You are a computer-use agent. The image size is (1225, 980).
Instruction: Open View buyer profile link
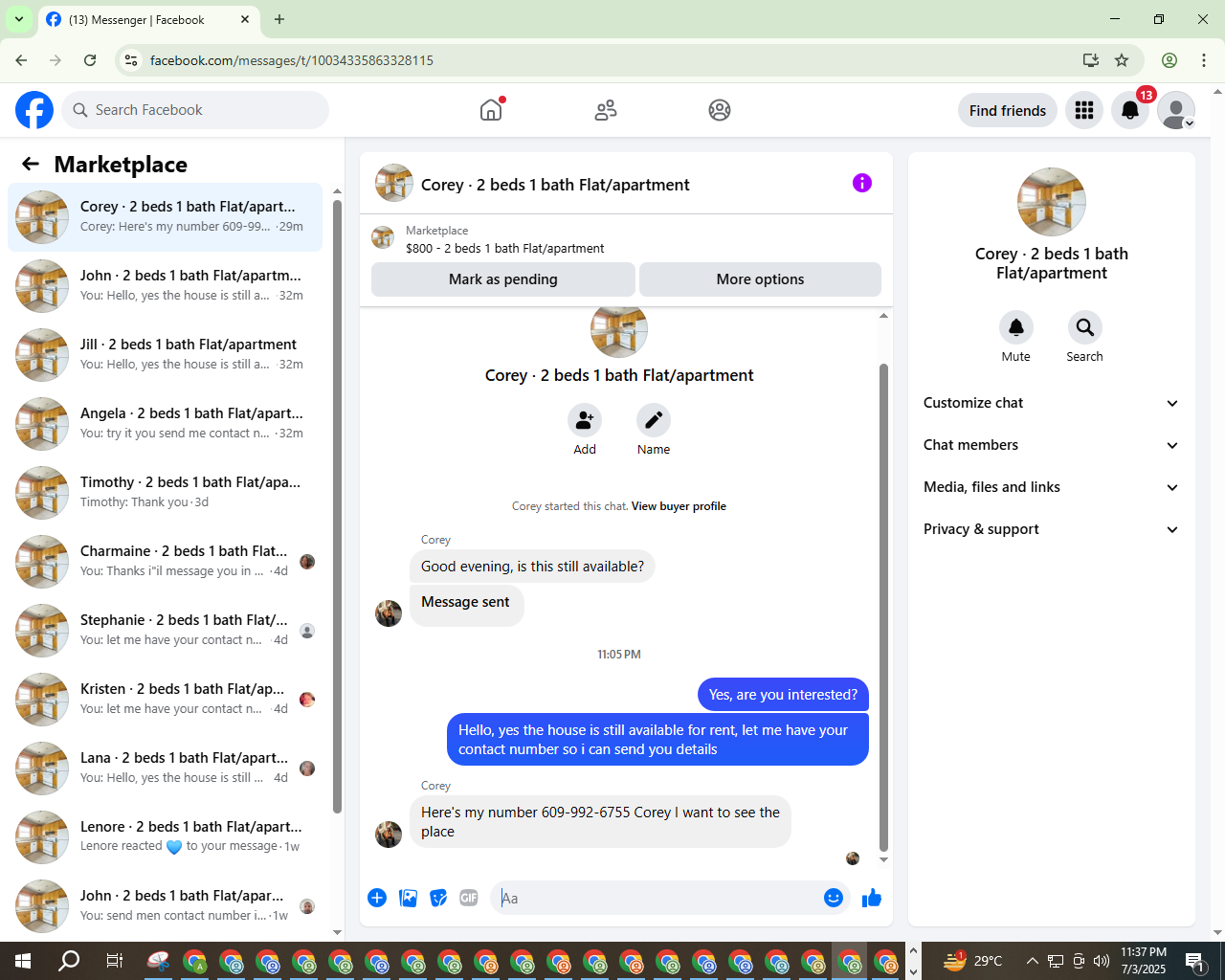(679, 506)
